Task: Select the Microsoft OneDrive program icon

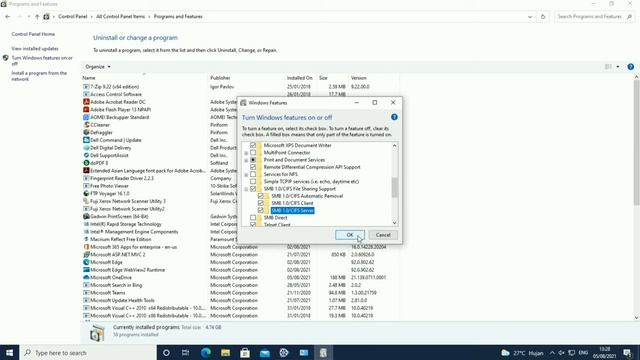Action: coord(86,278)
